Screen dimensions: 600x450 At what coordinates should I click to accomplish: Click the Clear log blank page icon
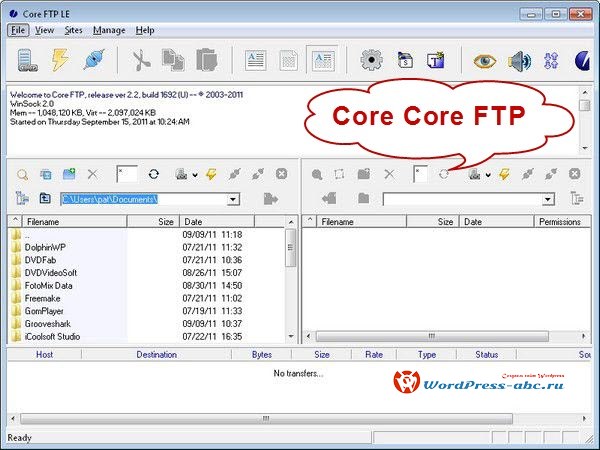click(289, 60)
